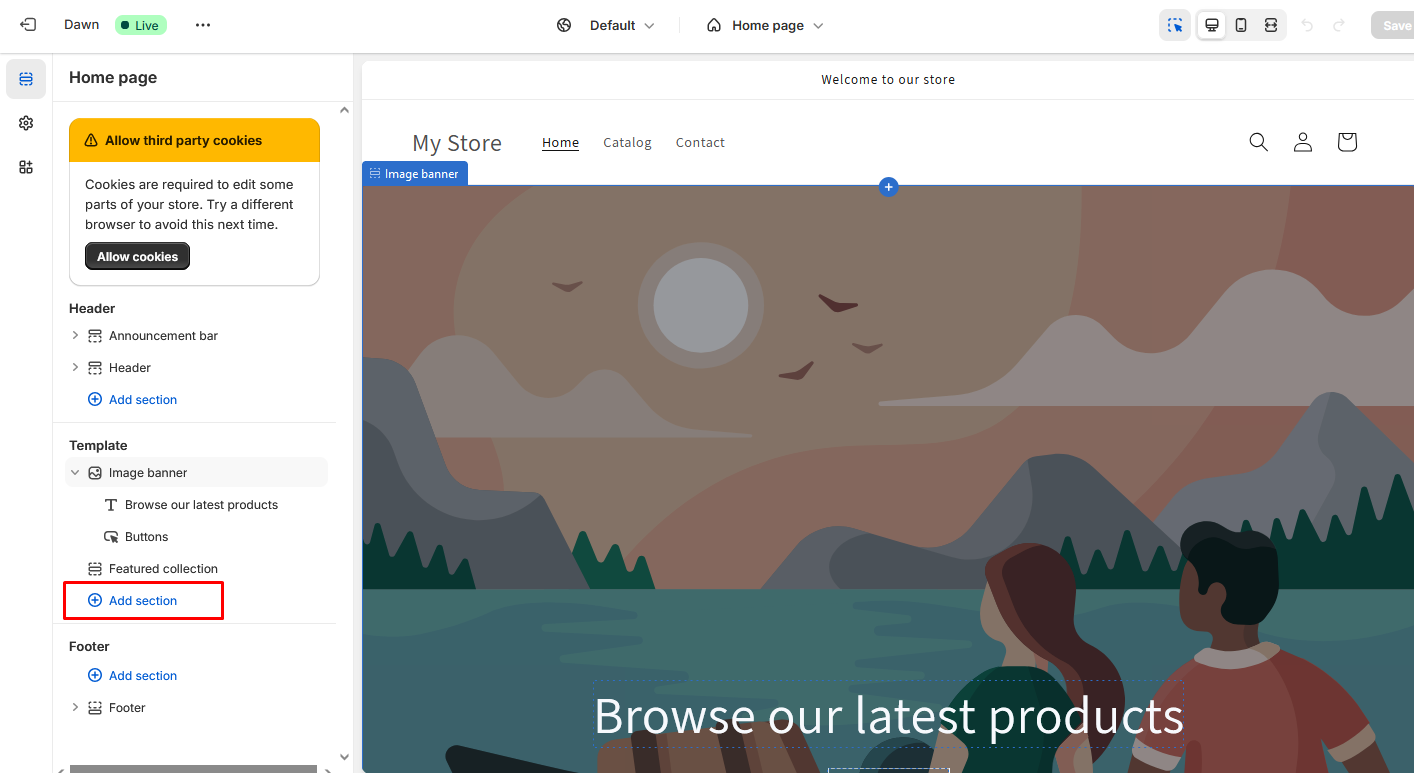1414x773 pixels.
Task: Click the exit editor back icon
Action: pyautogui.click(x=28, y=25)
